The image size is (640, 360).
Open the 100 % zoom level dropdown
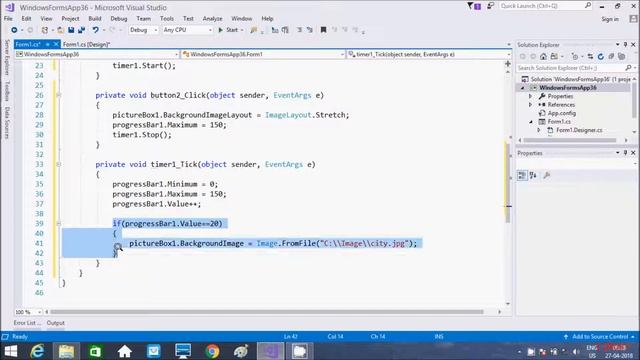click(28, 312)
